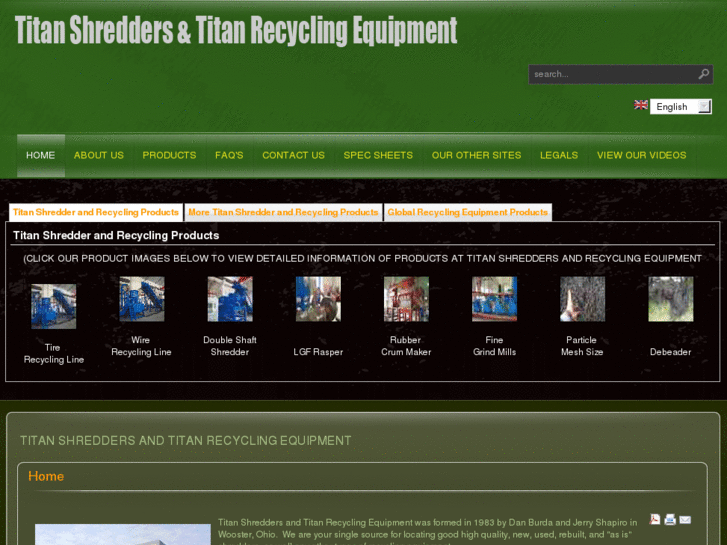Click the Particle Mesh Size label

pyautogui.click(x=582, y=346)
